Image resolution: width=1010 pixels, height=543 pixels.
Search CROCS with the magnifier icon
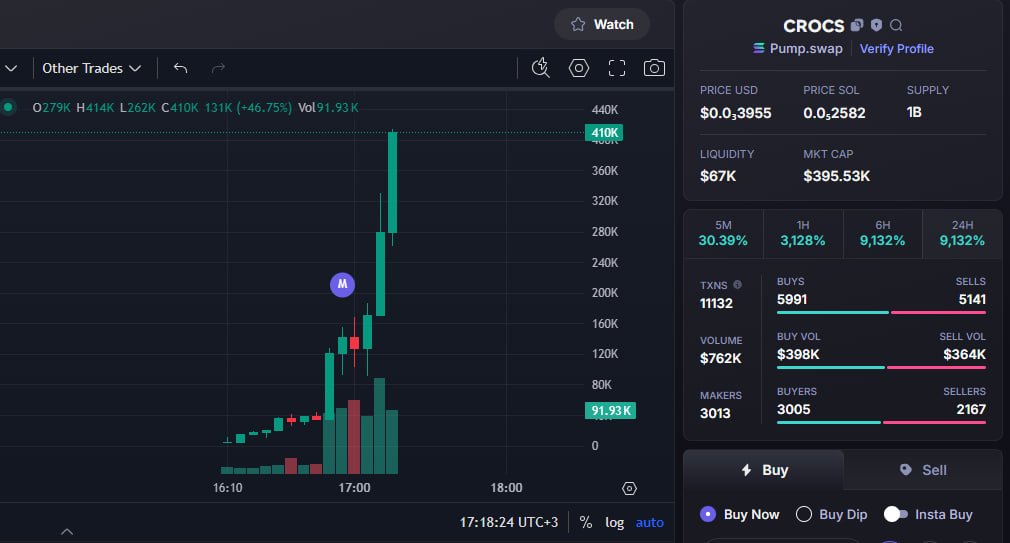pyautogui.click(x=896, y=25)
